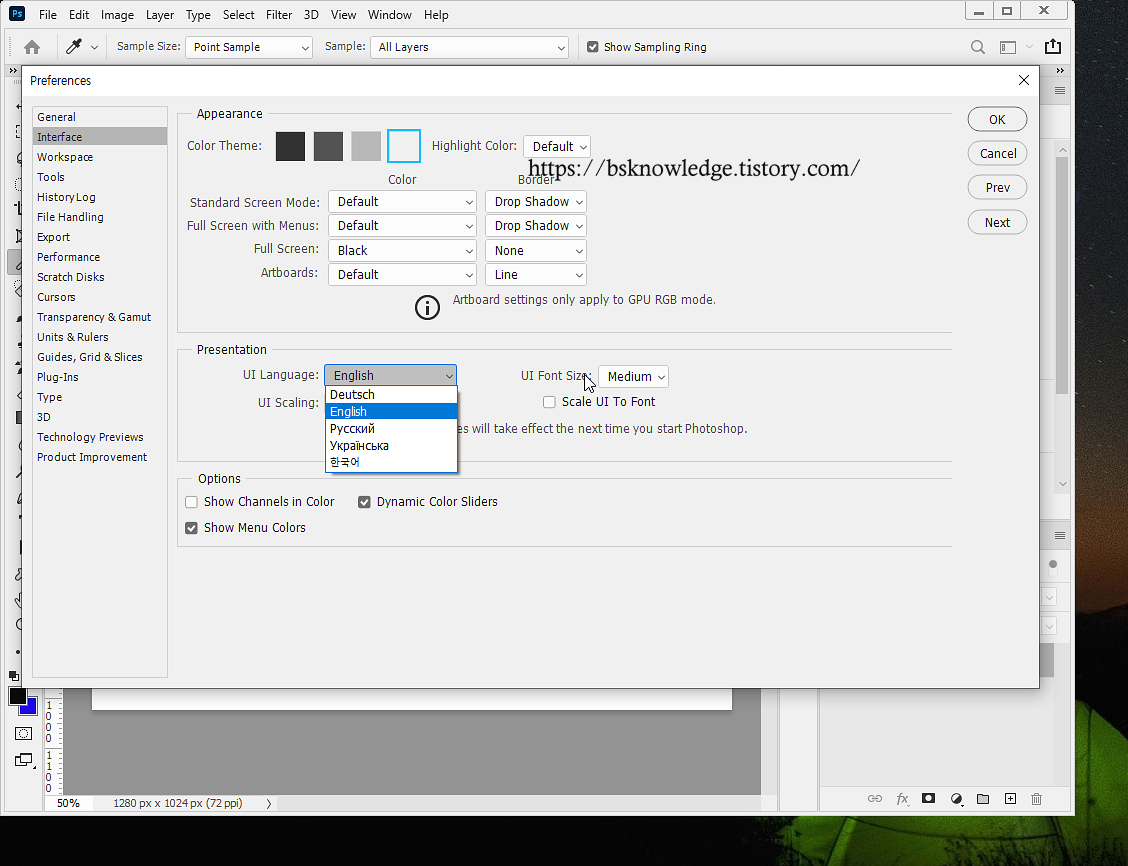Check Show Channels in Color
1128x866 pixels.
tap(191, 502)
